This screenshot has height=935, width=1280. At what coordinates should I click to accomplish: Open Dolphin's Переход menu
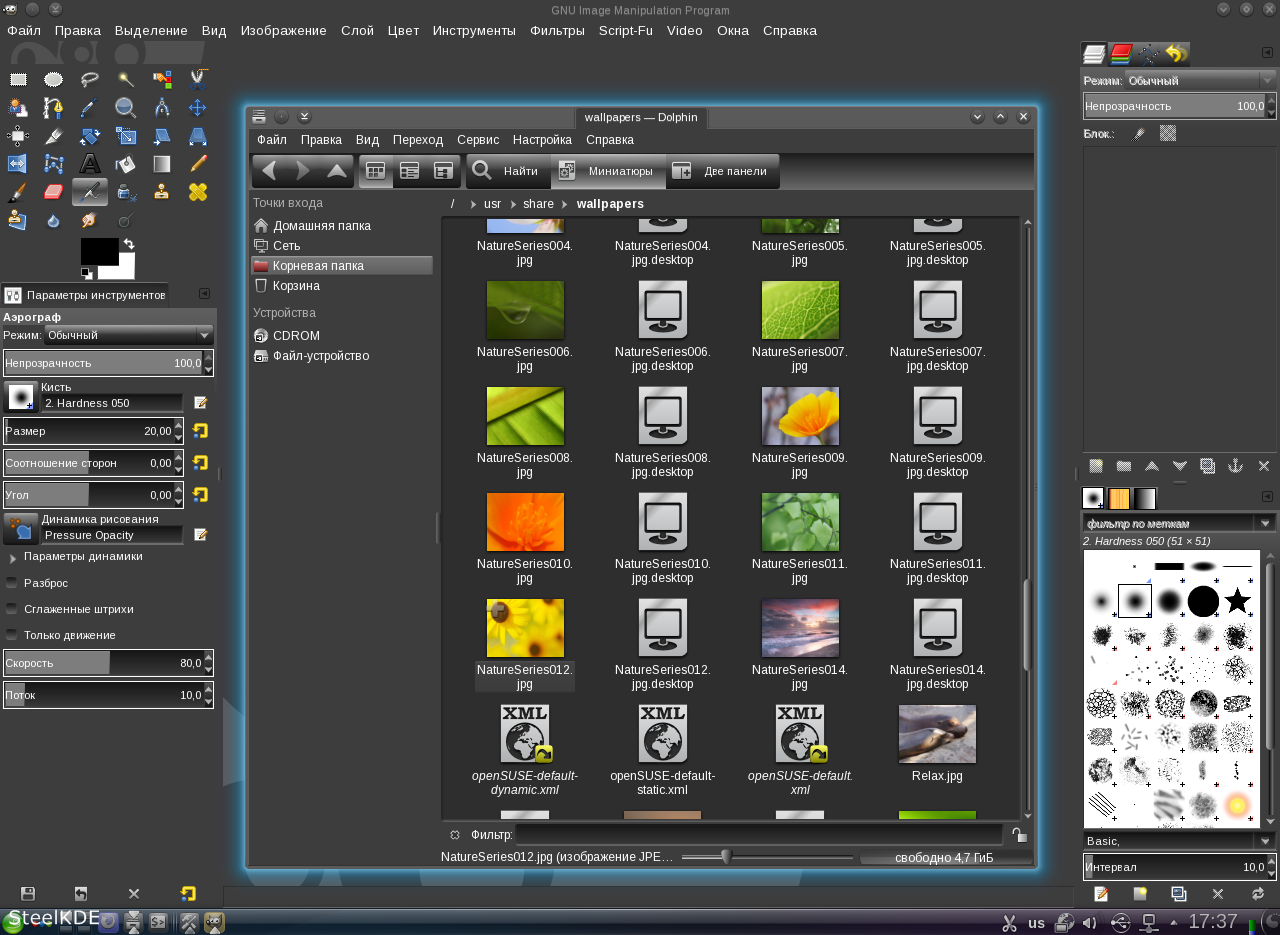coord(417,140)
